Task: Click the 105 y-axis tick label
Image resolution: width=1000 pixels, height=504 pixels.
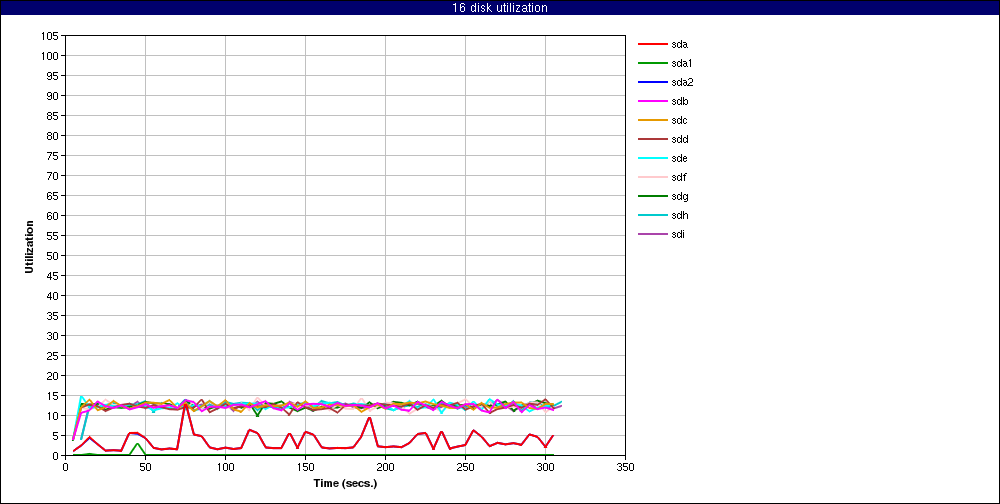Action: pyautogui.click(x=52, y=36)
